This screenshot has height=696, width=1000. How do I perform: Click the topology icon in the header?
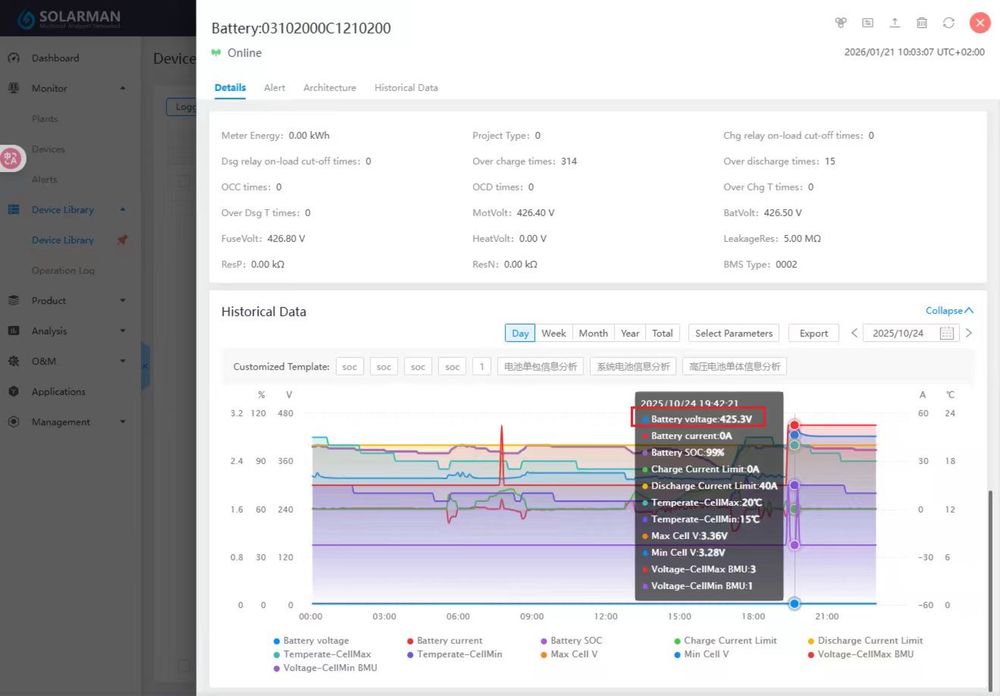click(841, 23)
